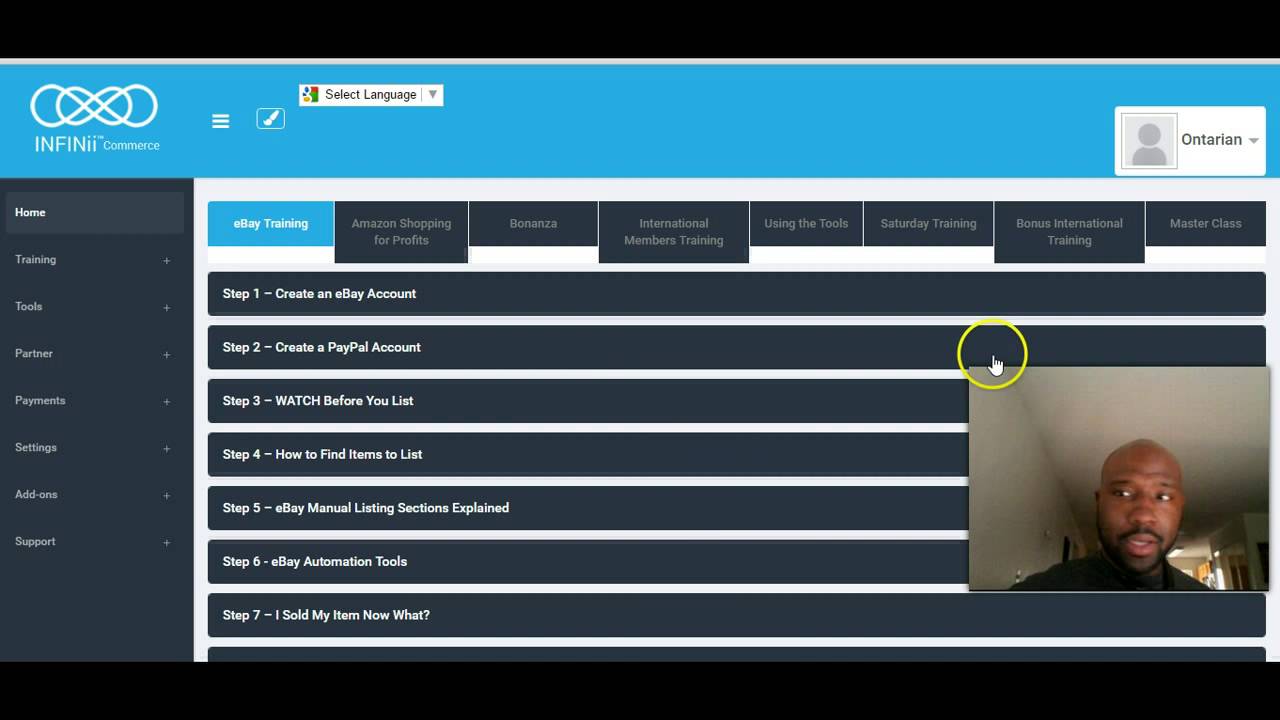Click the Ontarian user avatar
Image resolution: width=1280 pixels, height=720 pixels.
tap(1149, 140)
